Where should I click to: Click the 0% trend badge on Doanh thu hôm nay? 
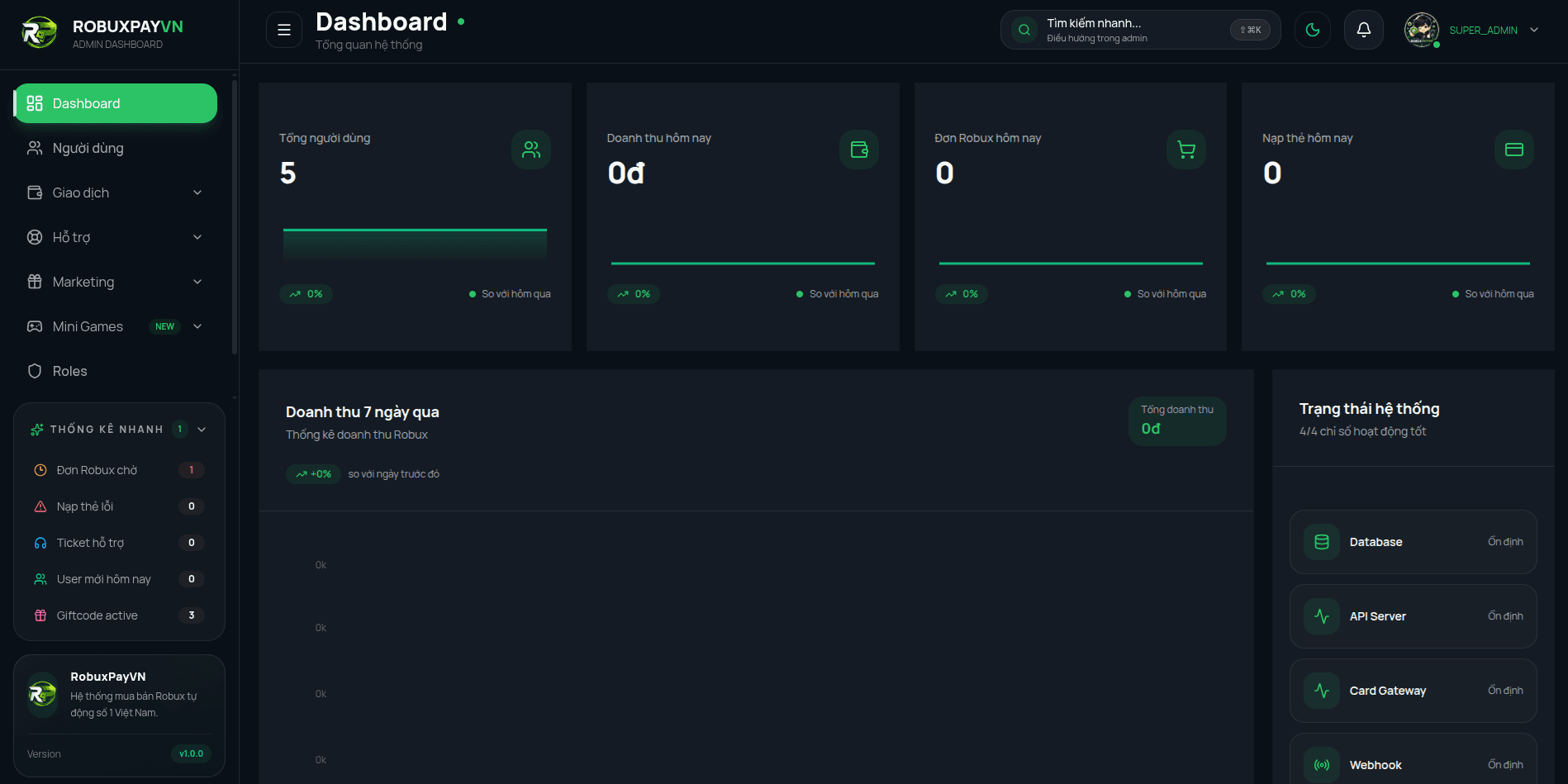(634, 294)
